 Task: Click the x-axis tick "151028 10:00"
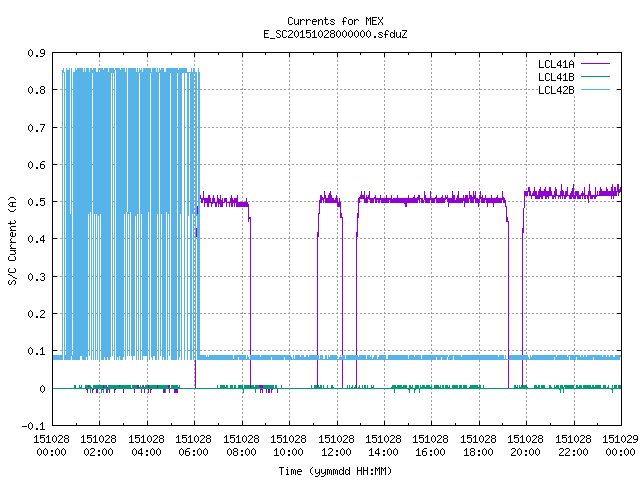tap(288, 445)
